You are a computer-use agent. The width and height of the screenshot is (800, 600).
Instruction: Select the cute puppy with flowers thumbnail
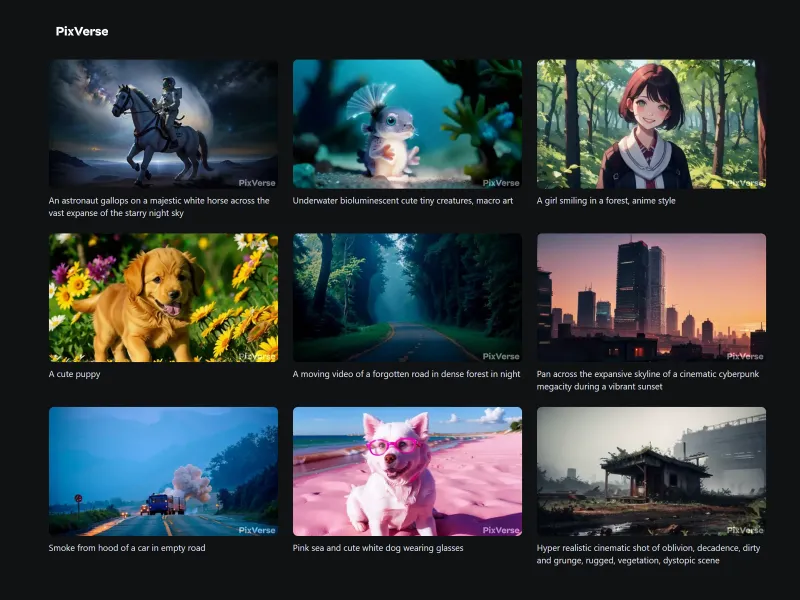click(x=163, y=296)
